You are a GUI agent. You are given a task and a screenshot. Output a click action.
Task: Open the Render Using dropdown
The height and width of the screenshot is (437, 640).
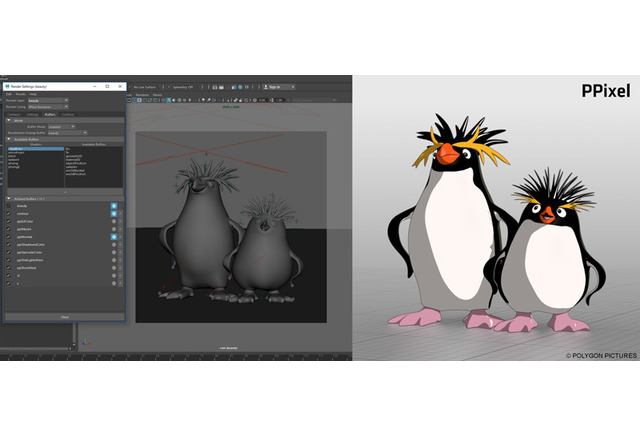pyautogui.click(x=50, y=107)
